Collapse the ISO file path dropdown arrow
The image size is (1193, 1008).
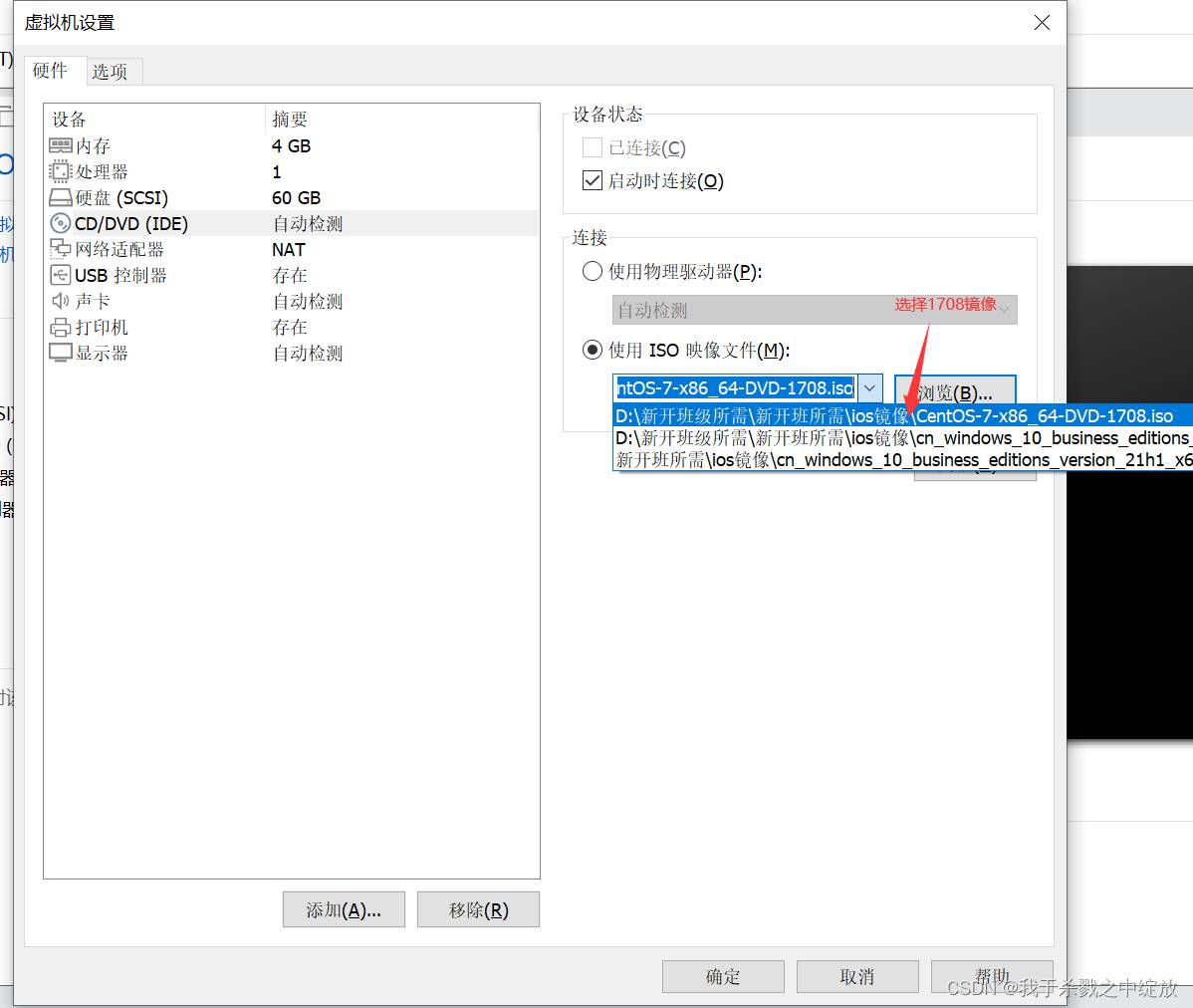tap(869, 388)
